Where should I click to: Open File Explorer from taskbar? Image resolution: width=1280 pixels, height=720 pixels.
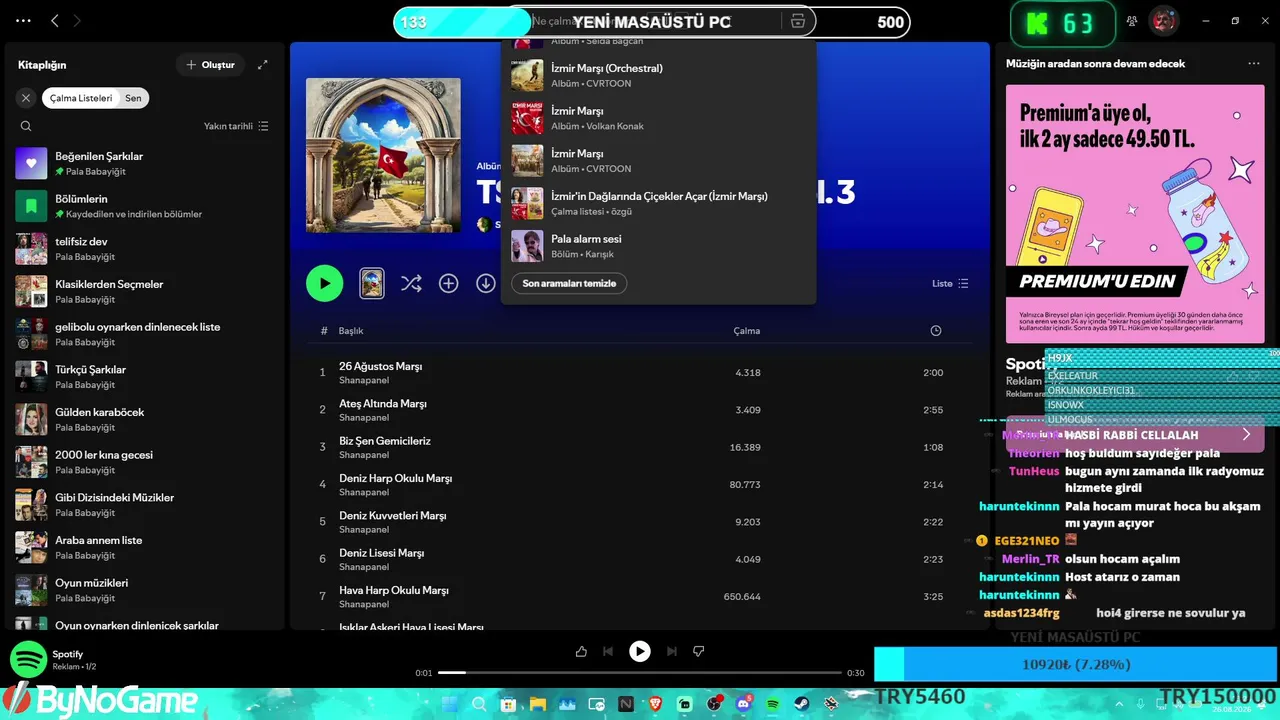pos(538,704)
